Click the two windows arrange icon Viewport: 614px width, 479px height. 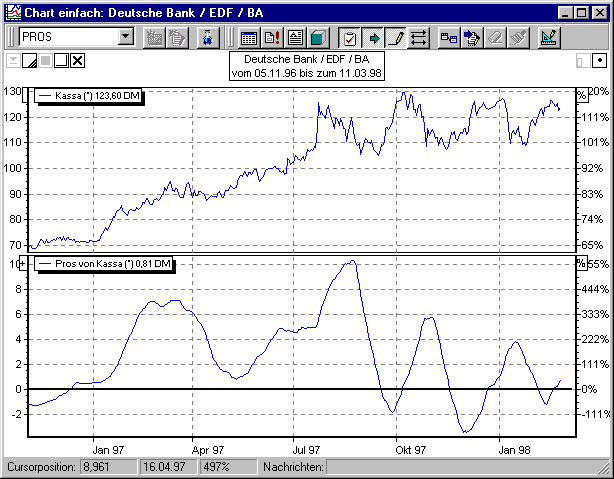449,39
